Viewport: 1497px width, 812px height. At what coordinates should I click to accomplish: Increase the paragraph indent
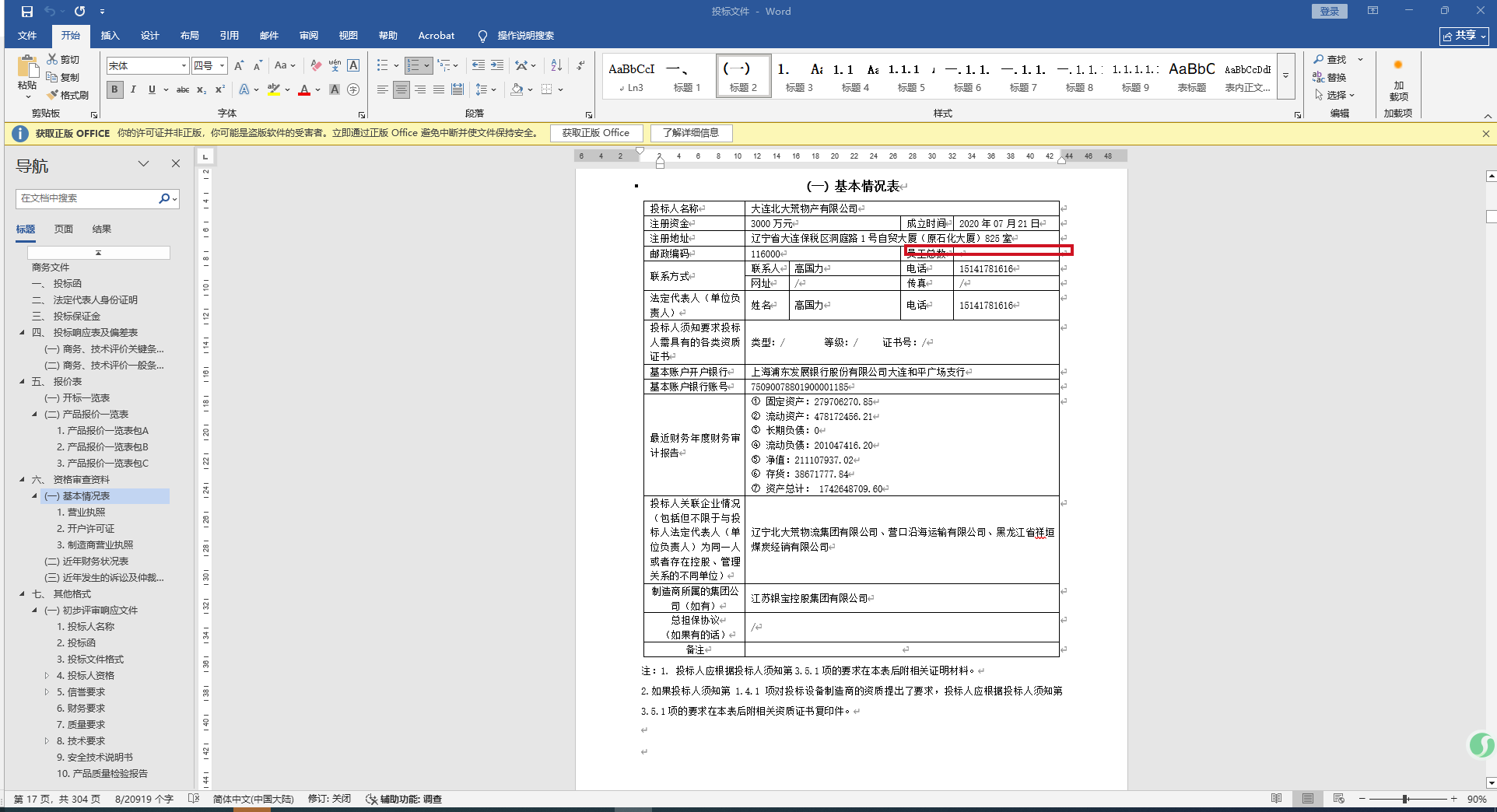[x=497, y=66]
